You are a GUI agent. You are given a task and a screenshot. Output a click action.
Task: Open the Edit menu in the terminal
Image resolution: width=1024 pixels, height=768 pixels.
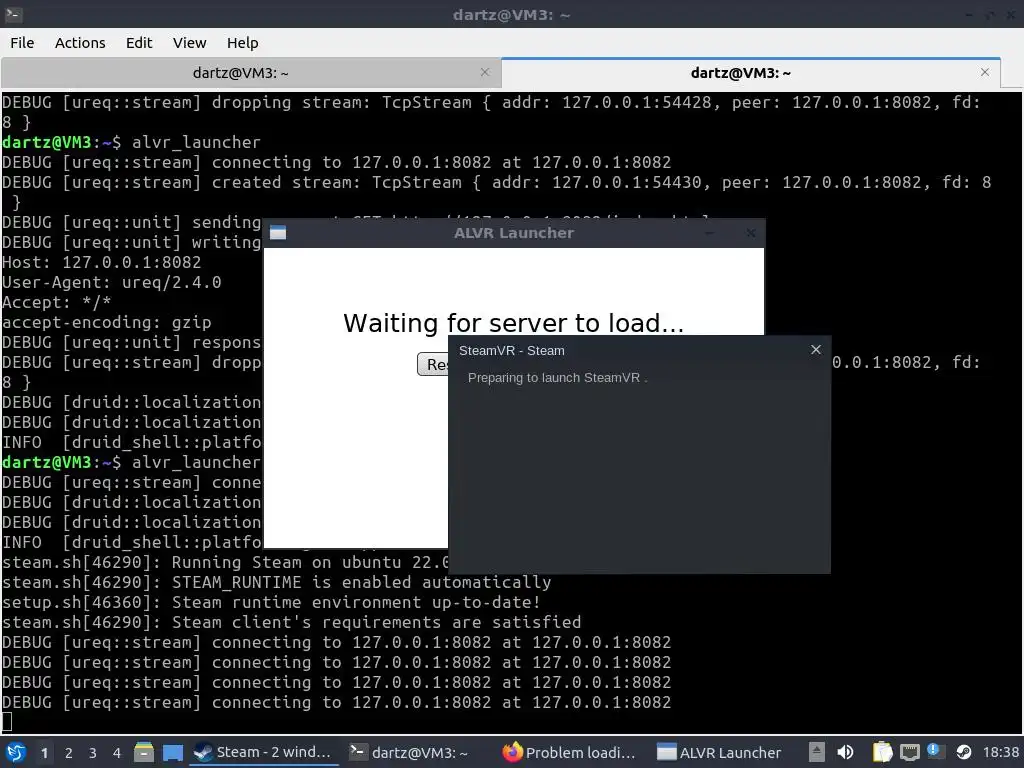point(138,42)
